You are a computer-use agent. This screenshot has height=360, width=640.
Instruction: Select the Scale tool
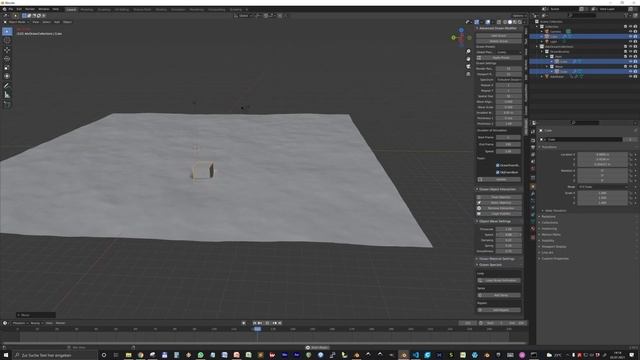click(x=7, y=67)
